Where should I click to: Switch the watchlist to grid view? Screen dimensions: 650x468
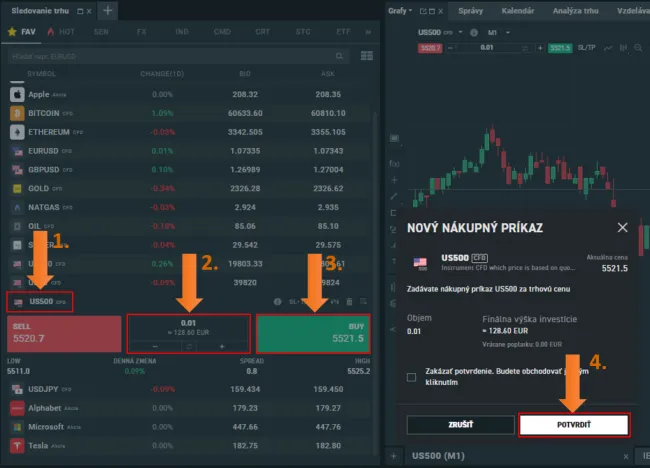366,55
